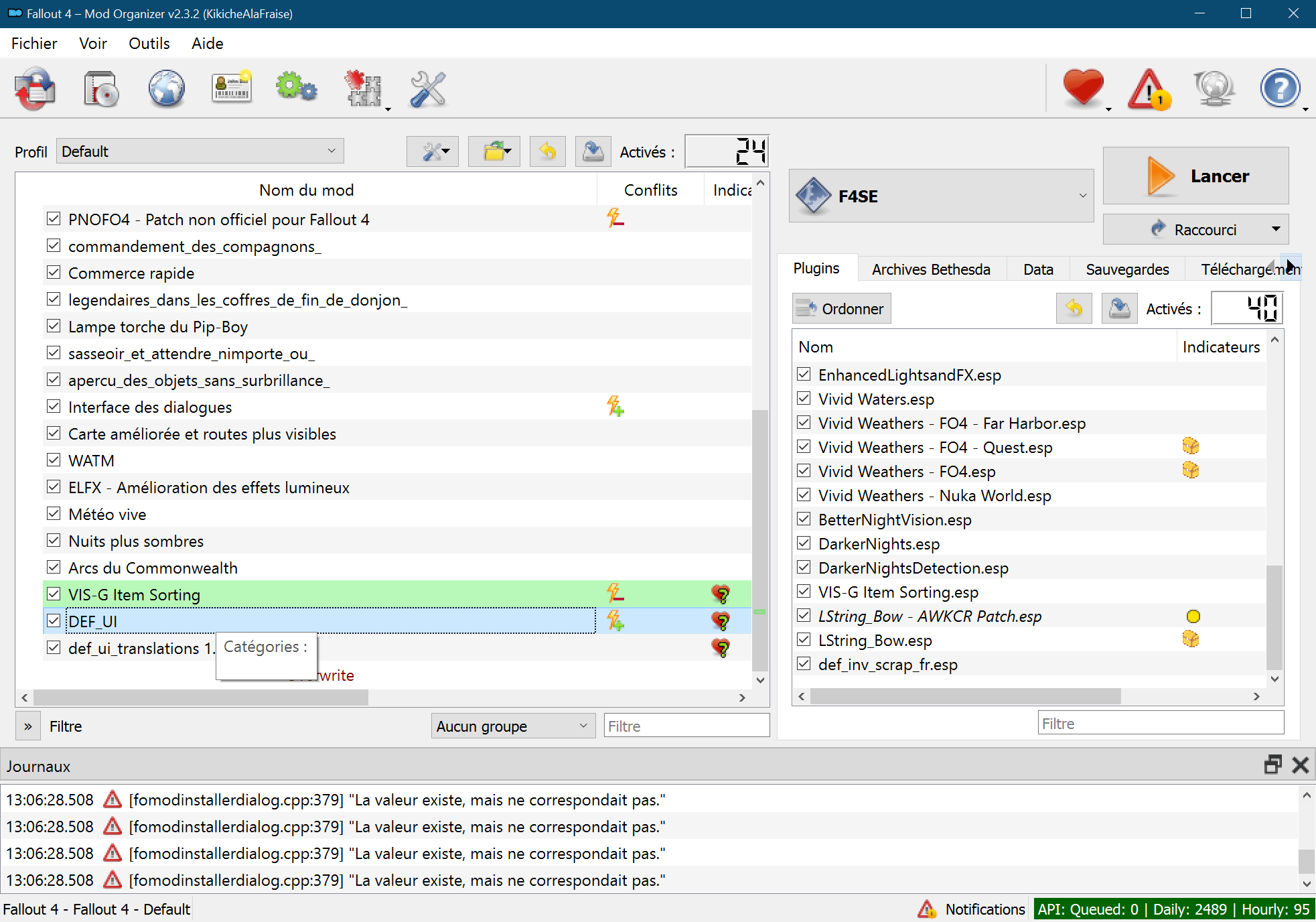
Task: Expand the Raccourci dropdown arrow
Action: tap(1276, 229)
